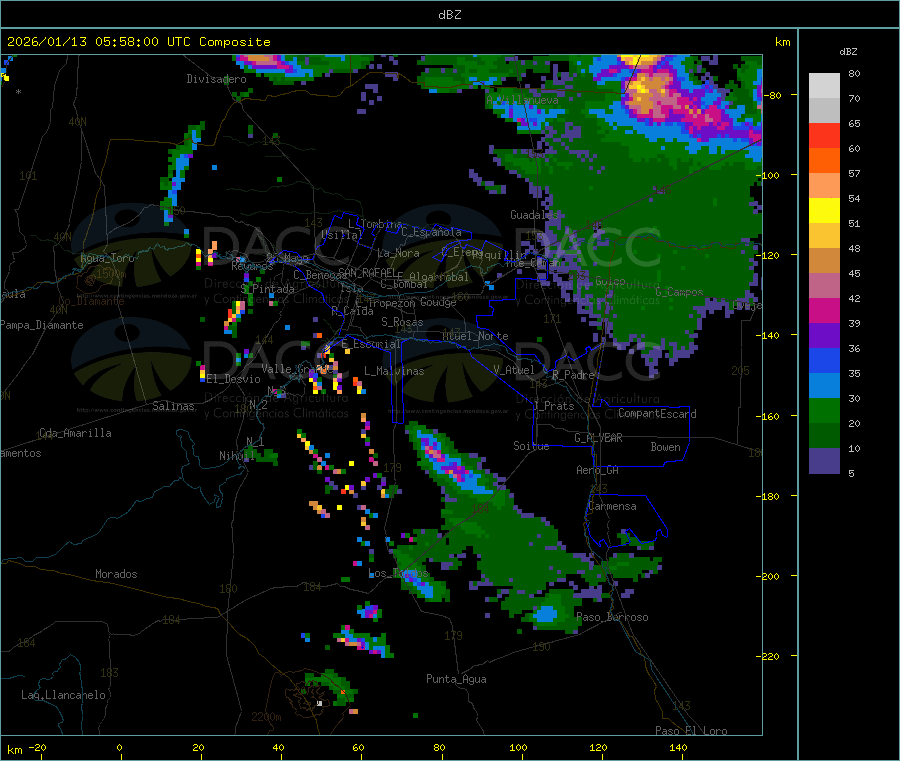Click the 80 value atop the dBZ legend
Screen dimensions: 900x761
click(x=854, y=73)
